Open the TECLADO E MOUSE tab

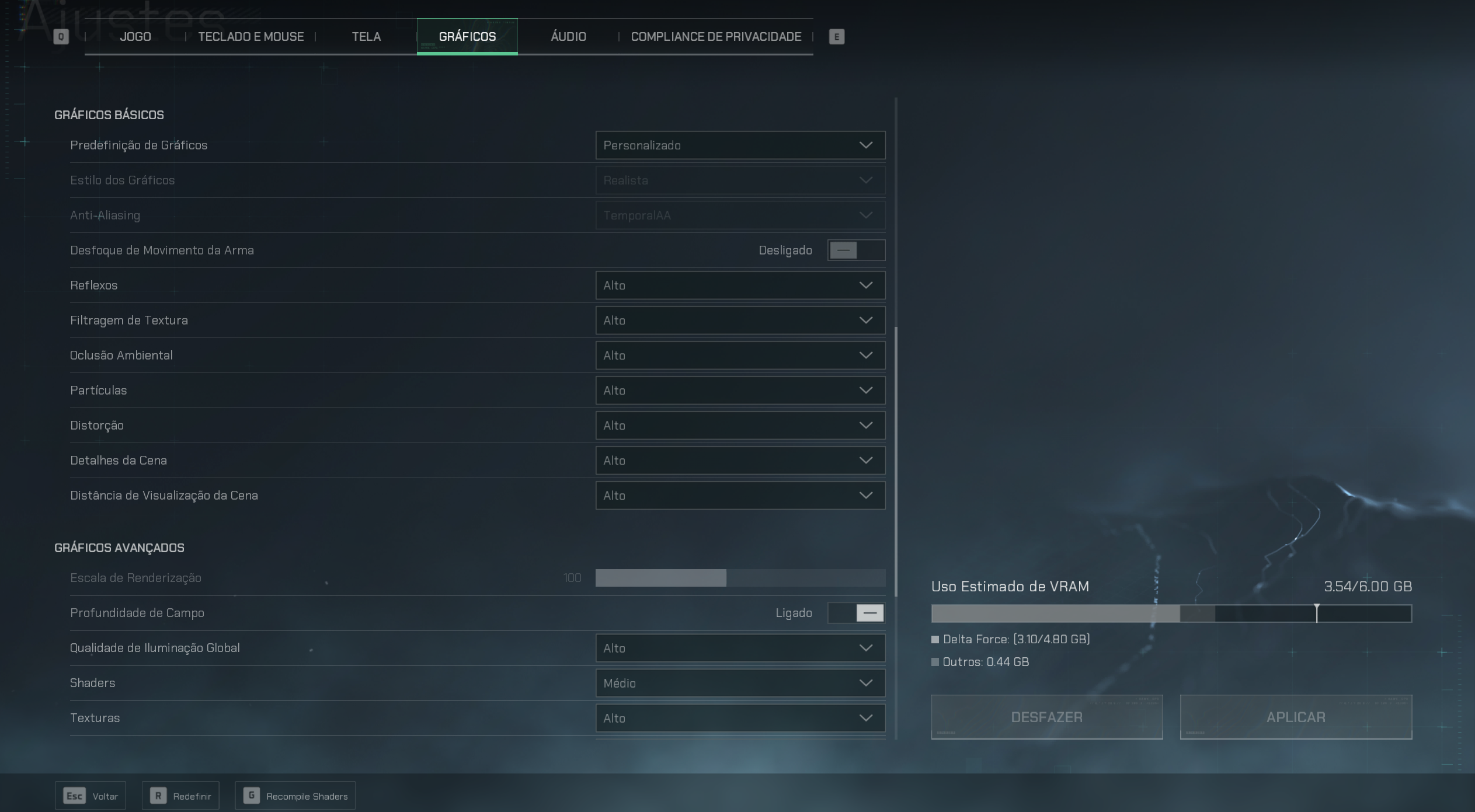(x=251, y=37)
